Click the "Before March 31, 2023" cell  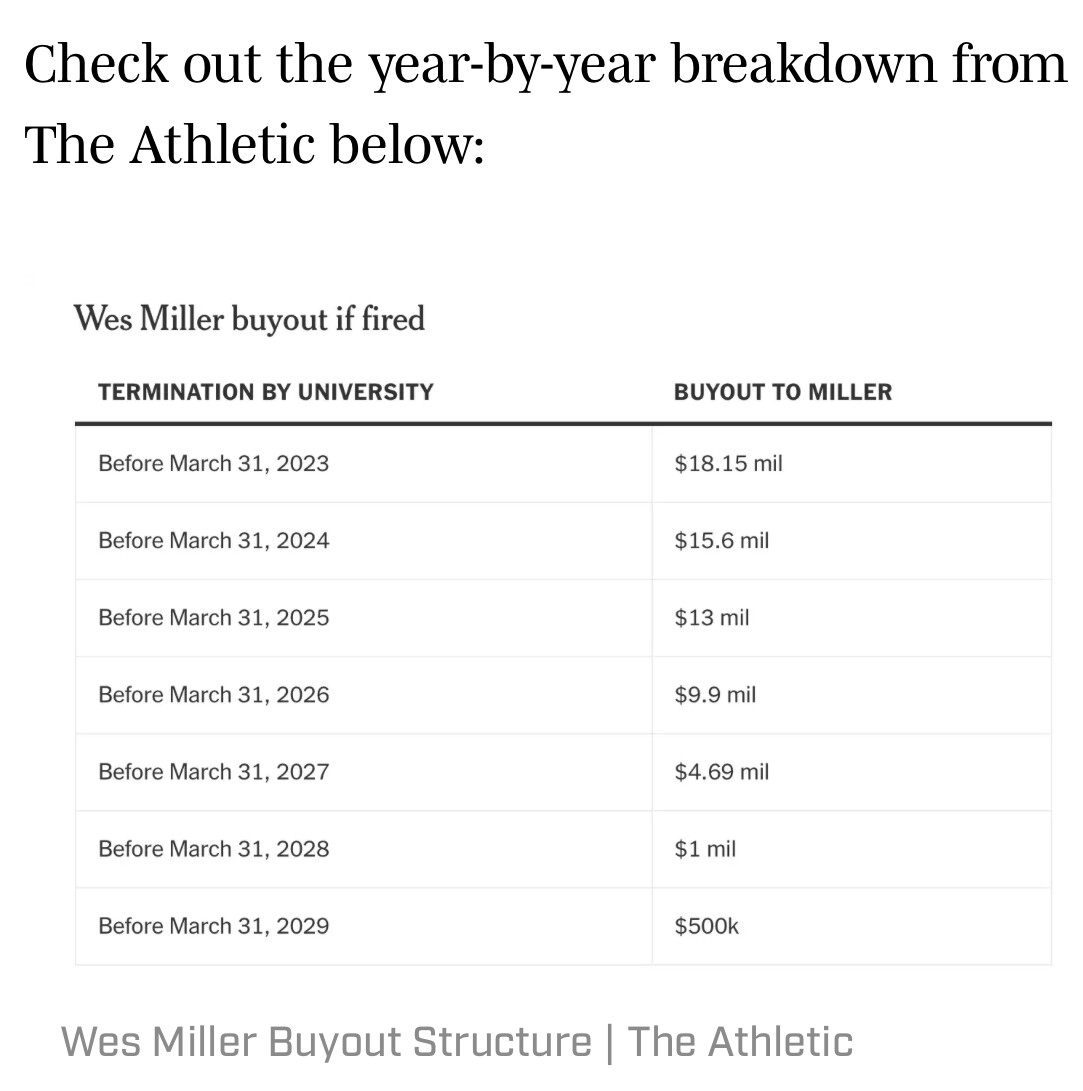(213, 463)
